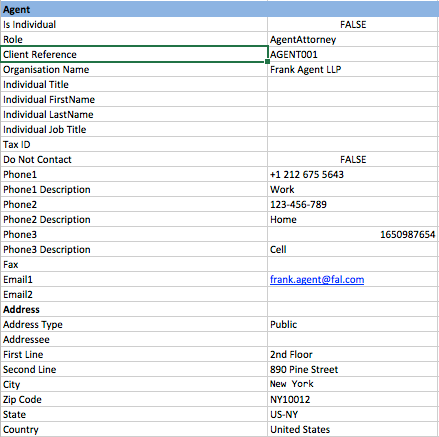
Task: Click the United States country cell
Action: 353,429
